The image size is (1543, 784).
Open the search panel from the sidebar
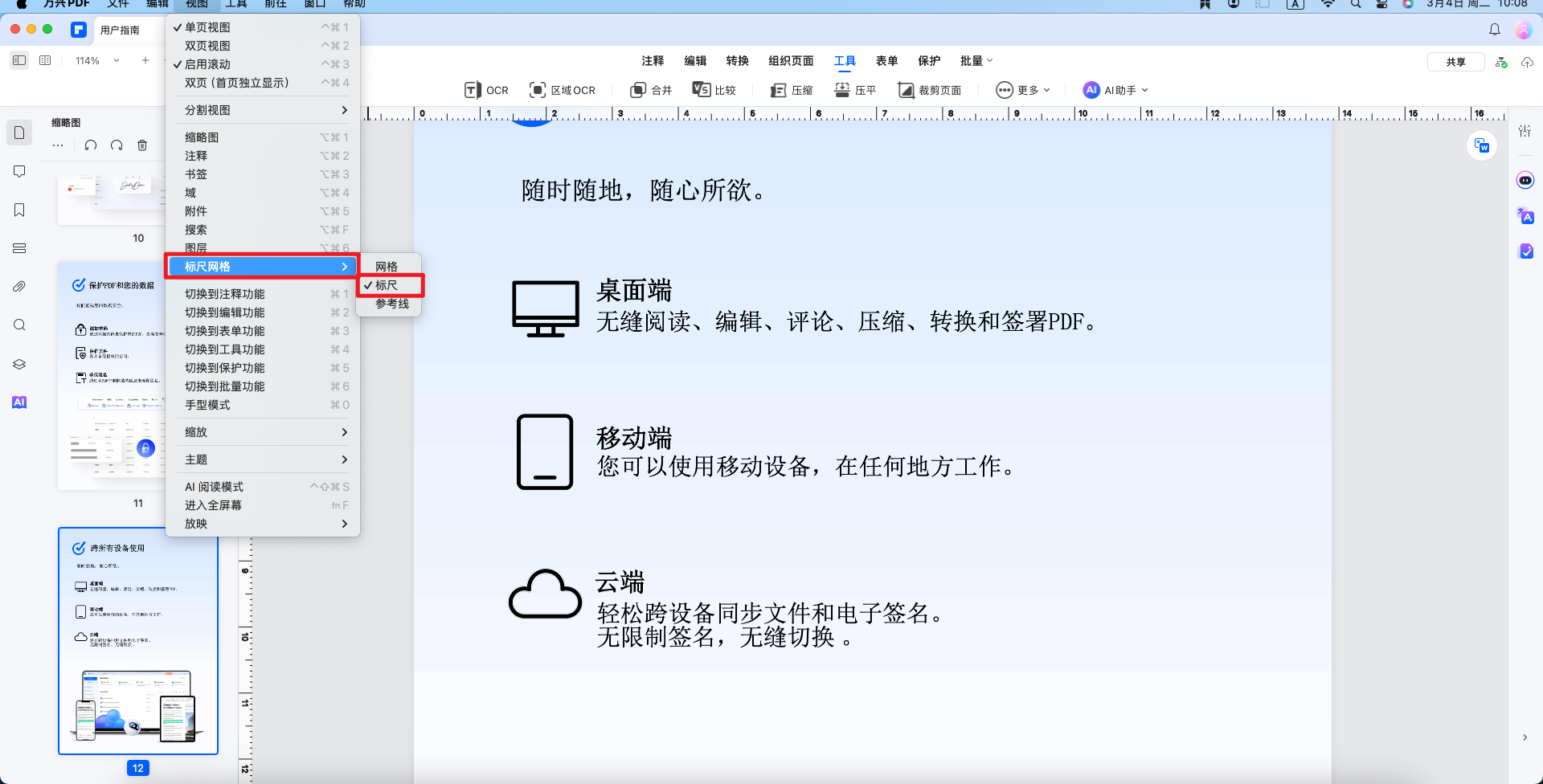(19, 325)
